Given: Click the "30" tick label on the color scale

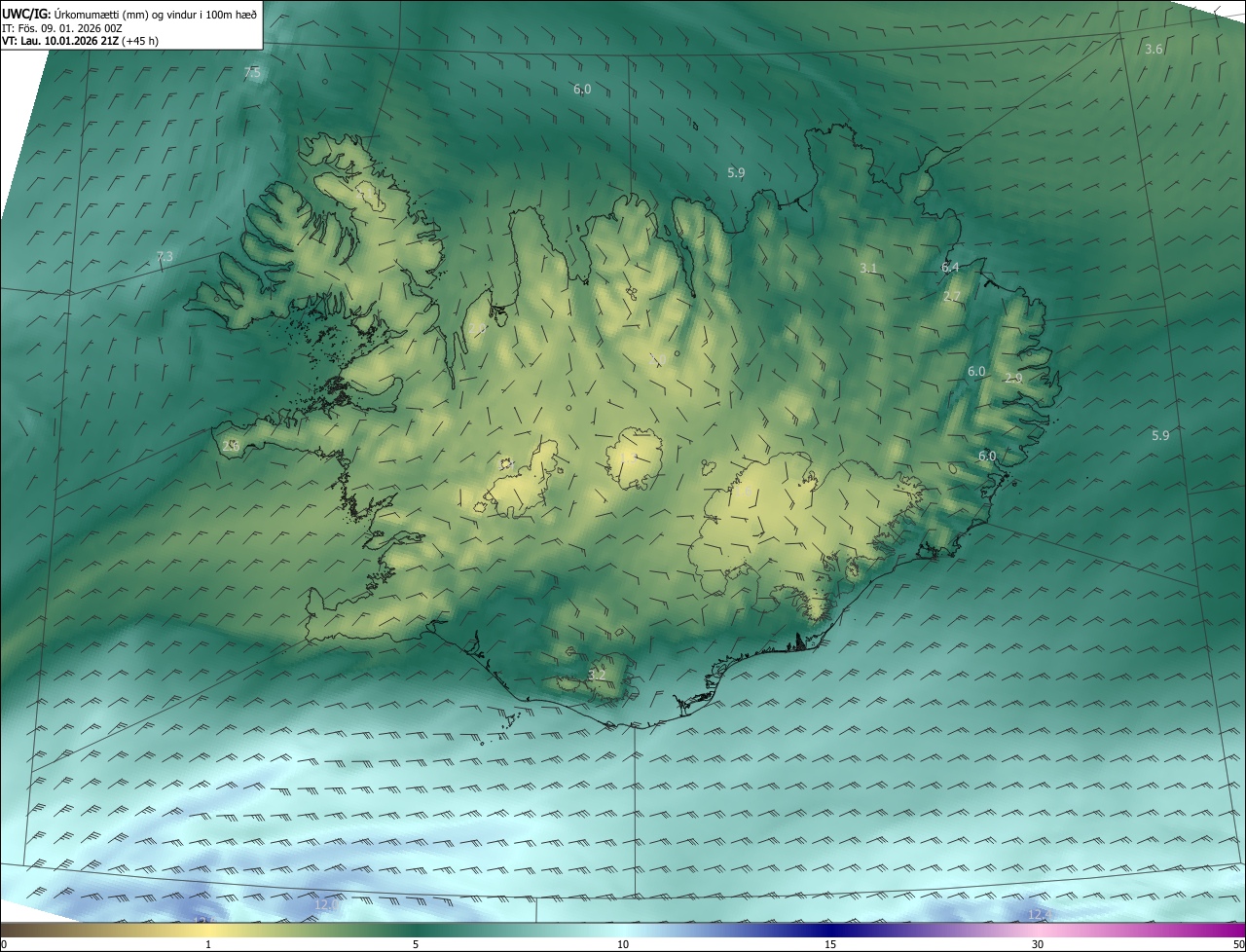Looking at the screenshot, I should tap(1038, 944).
